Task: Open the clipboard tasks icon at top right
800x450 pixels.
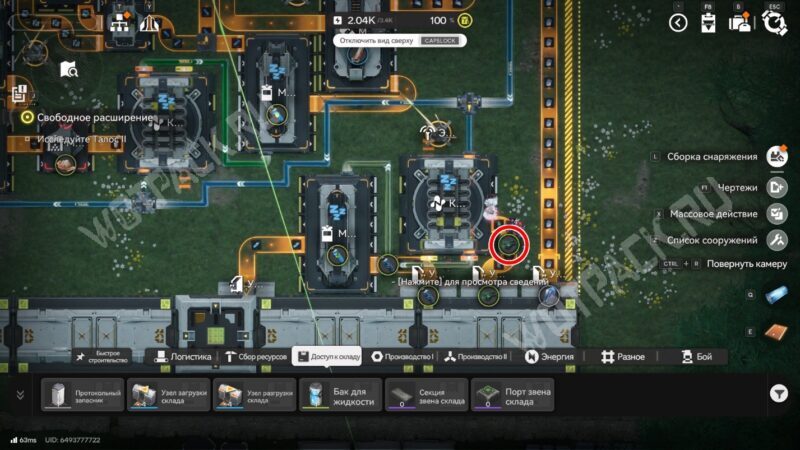Action: pos(708,23)
